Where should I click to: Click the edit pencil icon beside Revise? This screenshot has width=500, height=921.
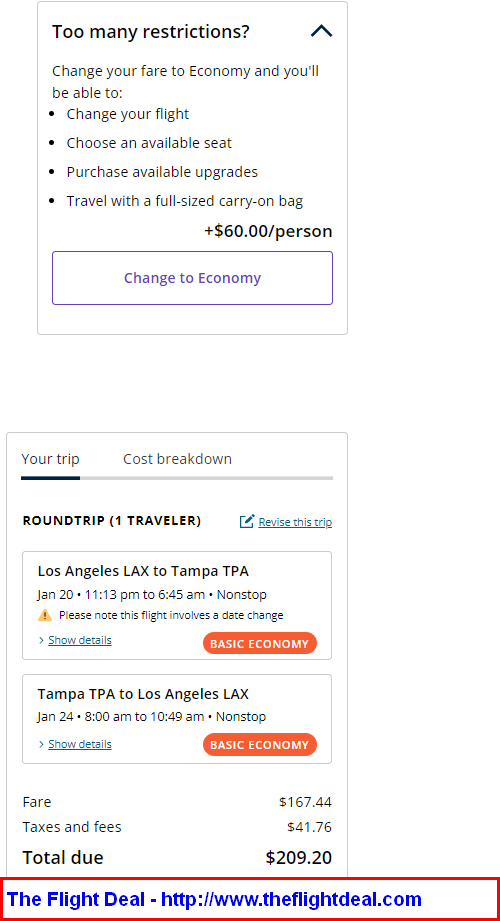click(x=247, y=521)
